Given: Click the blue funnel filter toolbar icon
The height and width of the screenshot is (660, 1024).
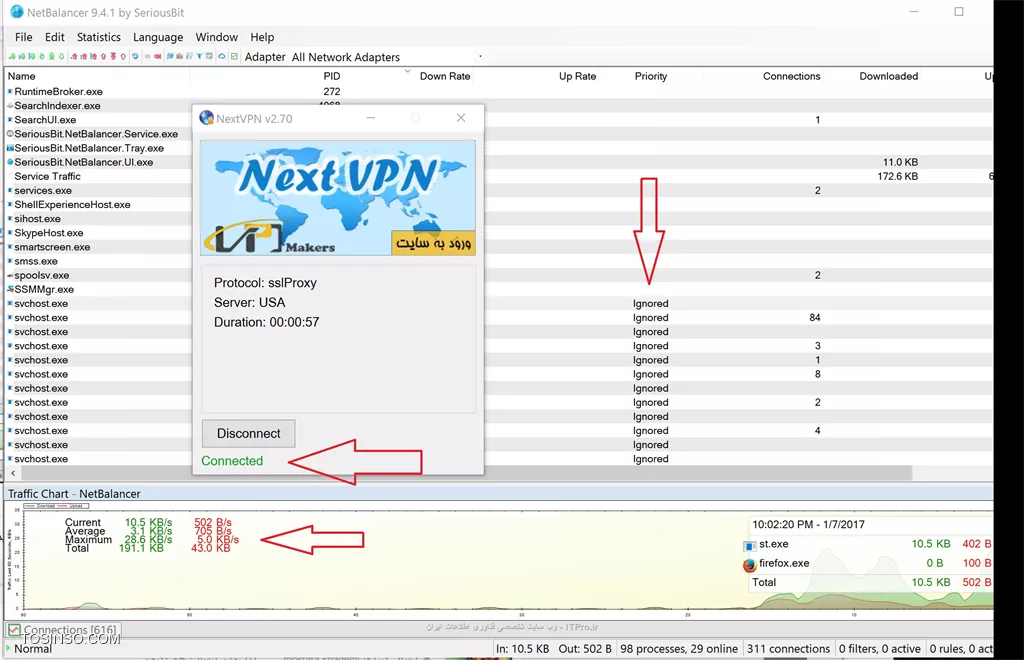Looking at the screenshot, I should tap(199, 56).
